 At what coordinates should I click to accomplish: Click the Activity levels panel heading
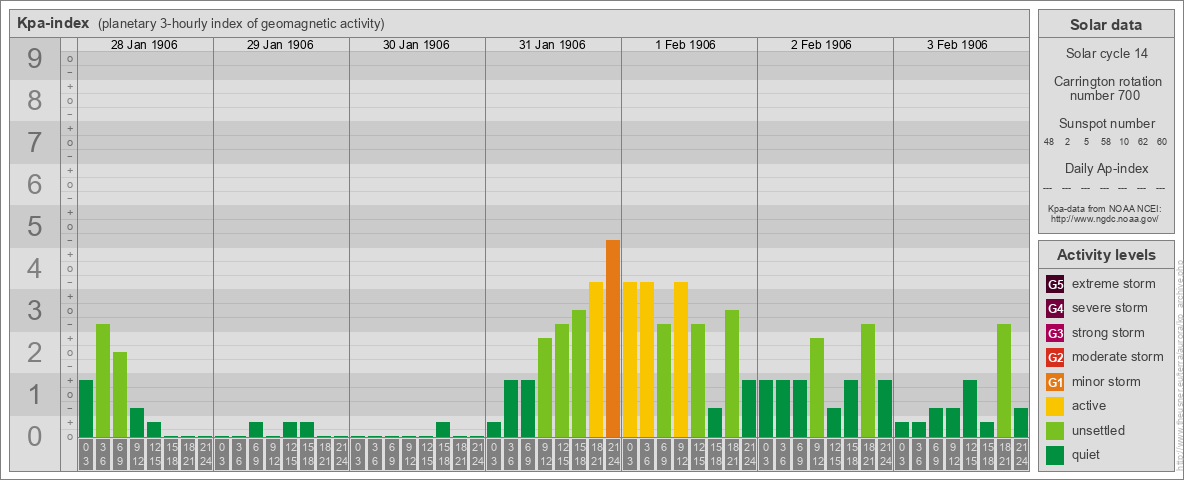click(x=1106, y=255)
